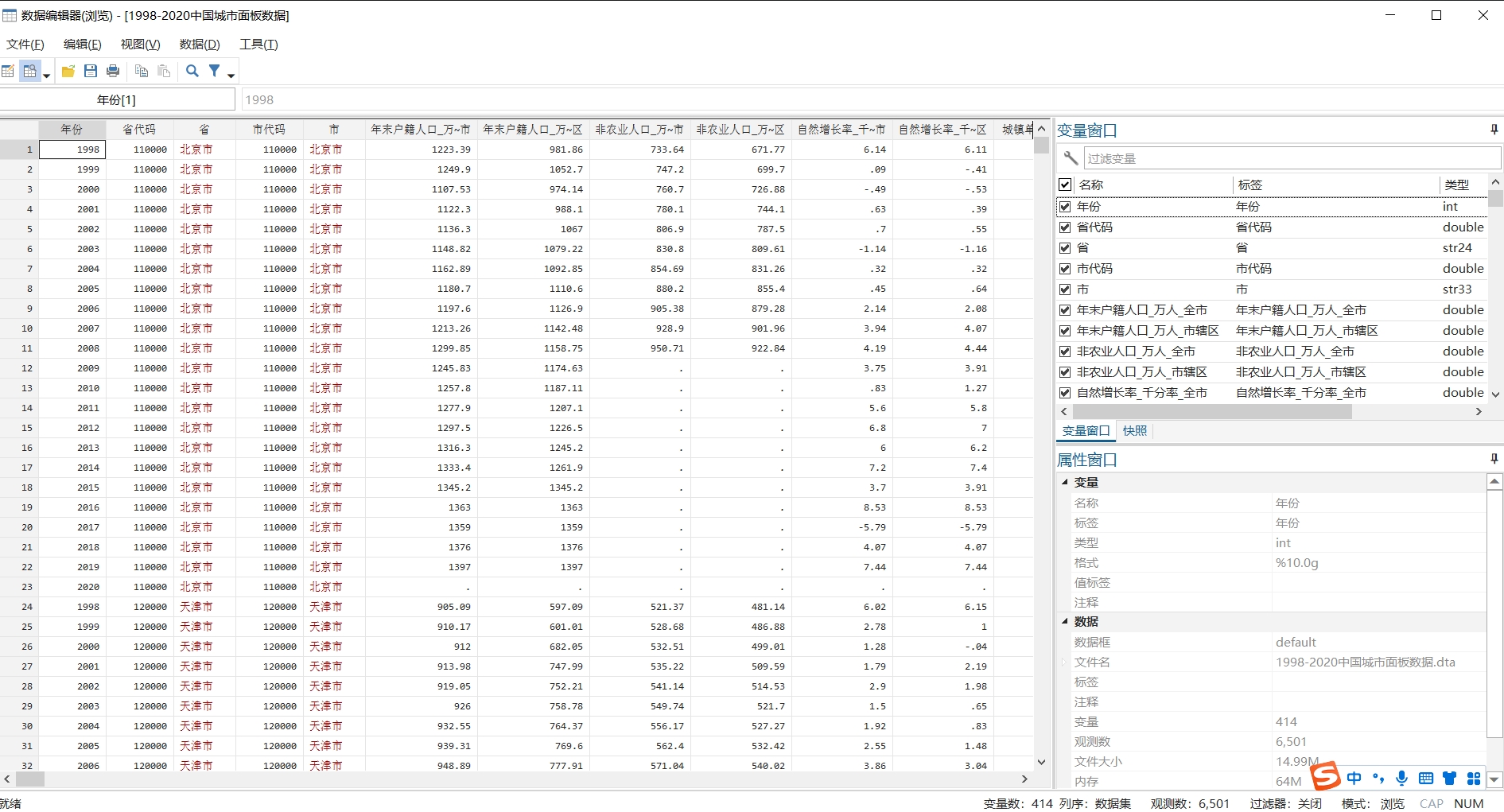Click the filter observations funnel icon
1504x812 pixels.
[x=215, y=72]
